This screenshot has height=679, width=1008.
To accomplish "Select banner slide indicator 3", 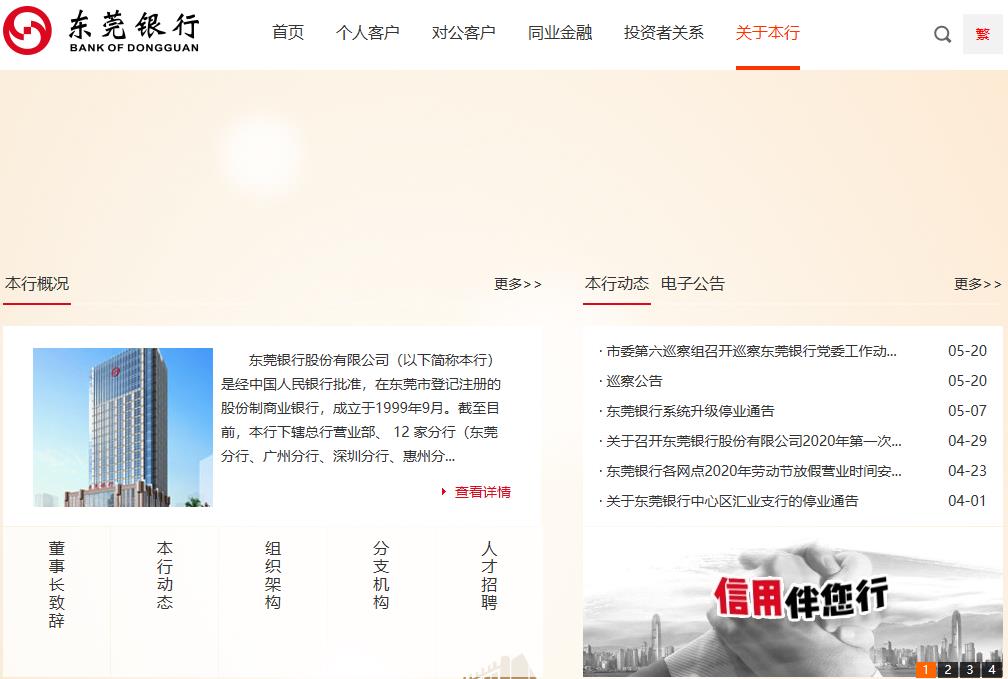I will [x=970, y=669].
